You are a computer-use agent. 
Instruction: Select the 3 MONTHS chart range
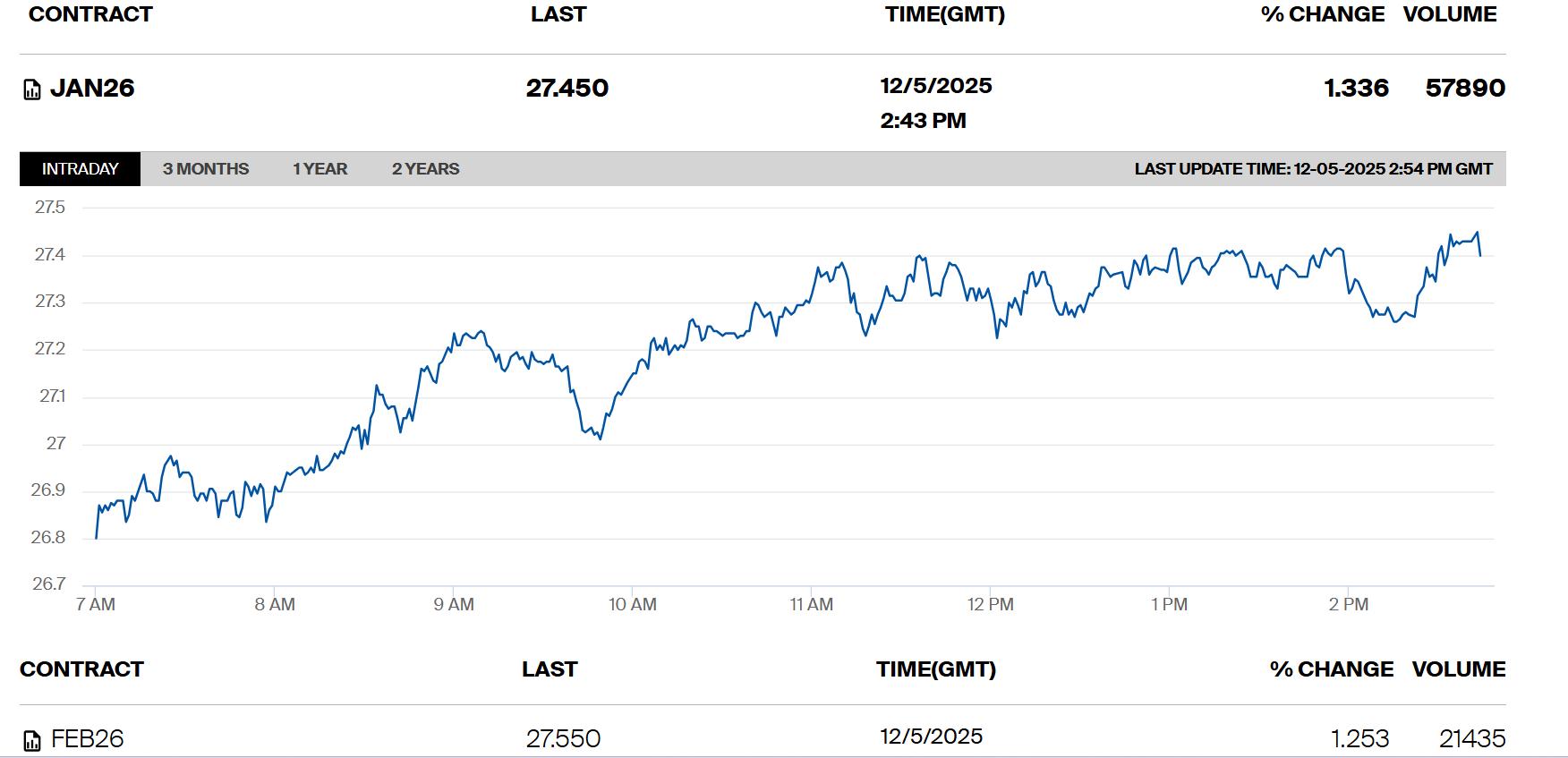tap(206, 169)
